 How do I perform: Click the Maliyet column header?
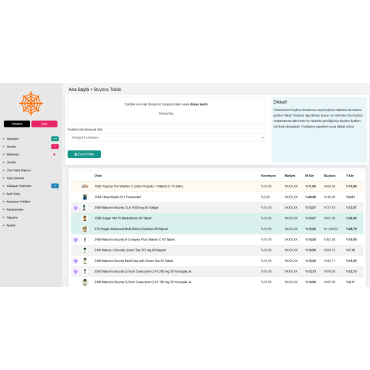[x=290, y=176]
